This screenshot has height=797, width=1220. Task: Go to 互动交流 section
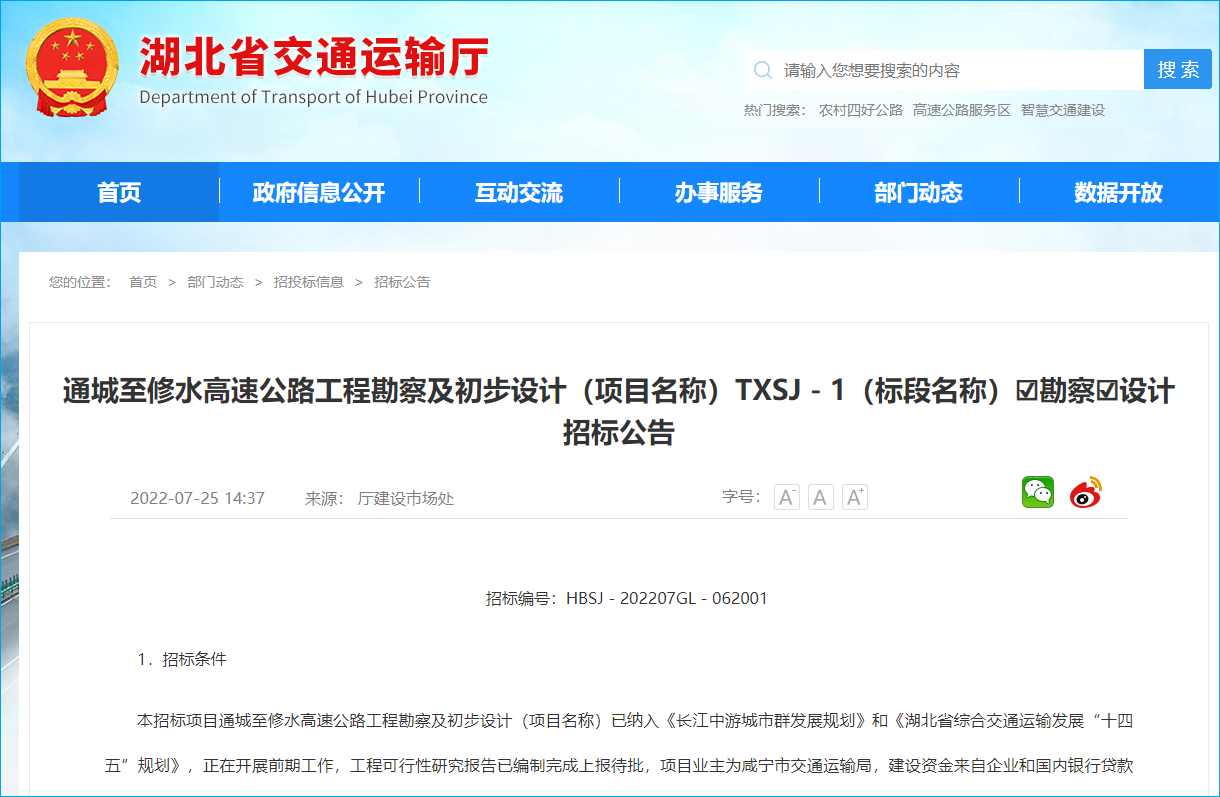click(x=519, y=192)
